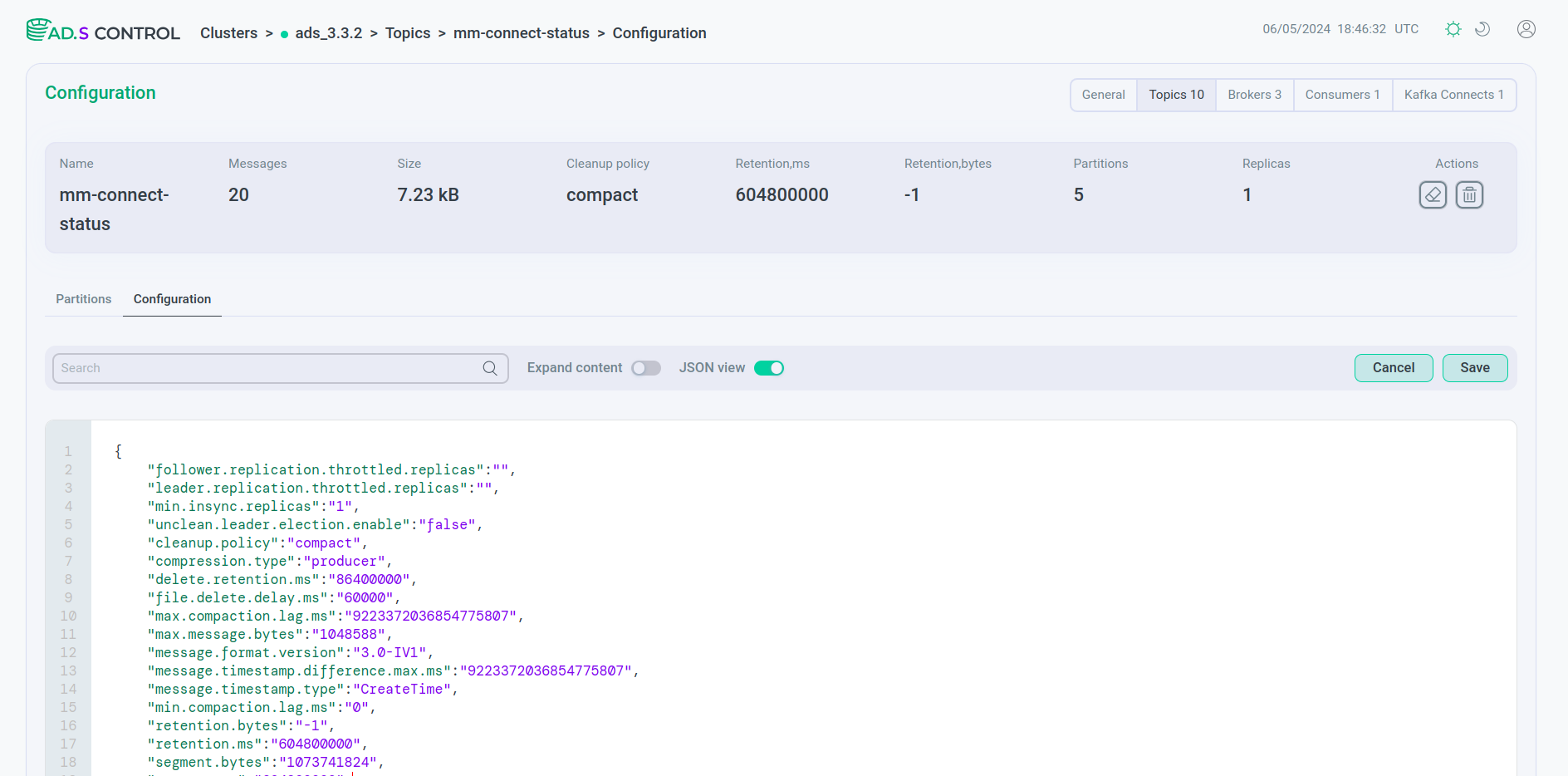The image size is (1568, 776).
Task: Click the retention.ms JSON line
Action: coord(257,744)
